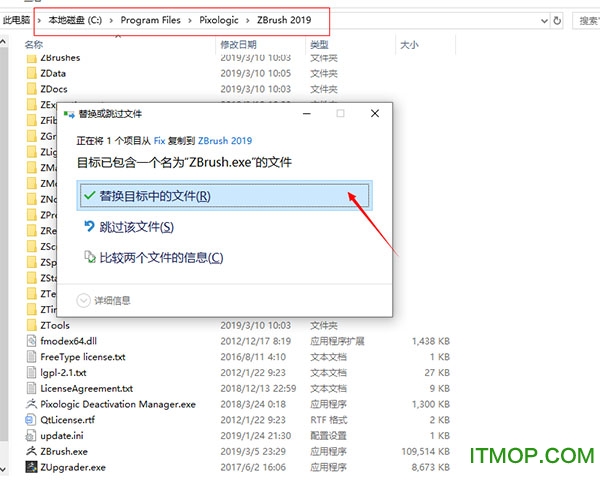The image size is (600, 481).
Task: Select the ZData folder icon
Action: click(x=32, y=73)
